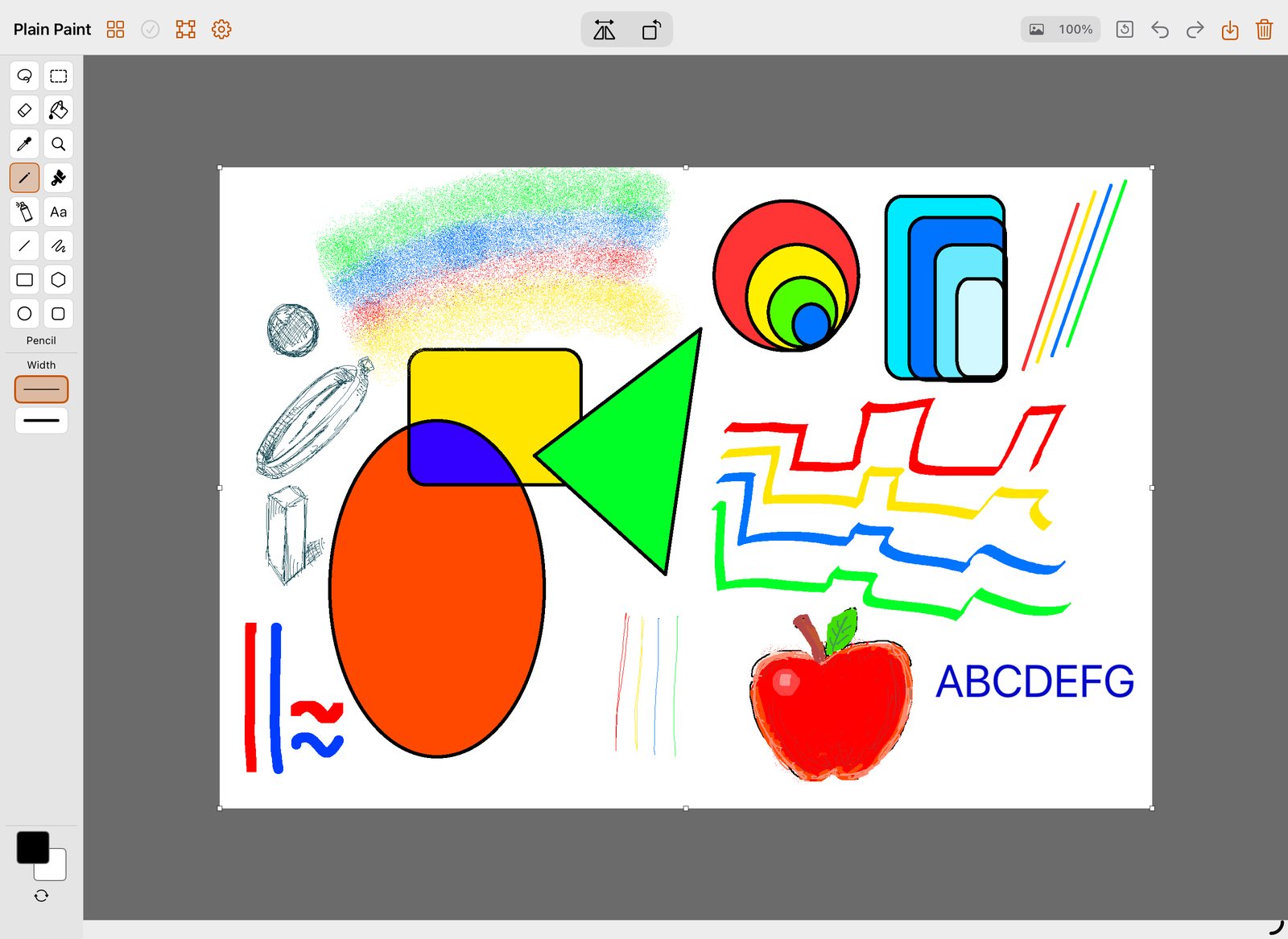
Task: Choose the thin pencil width
Action: (x=41, y=389)
